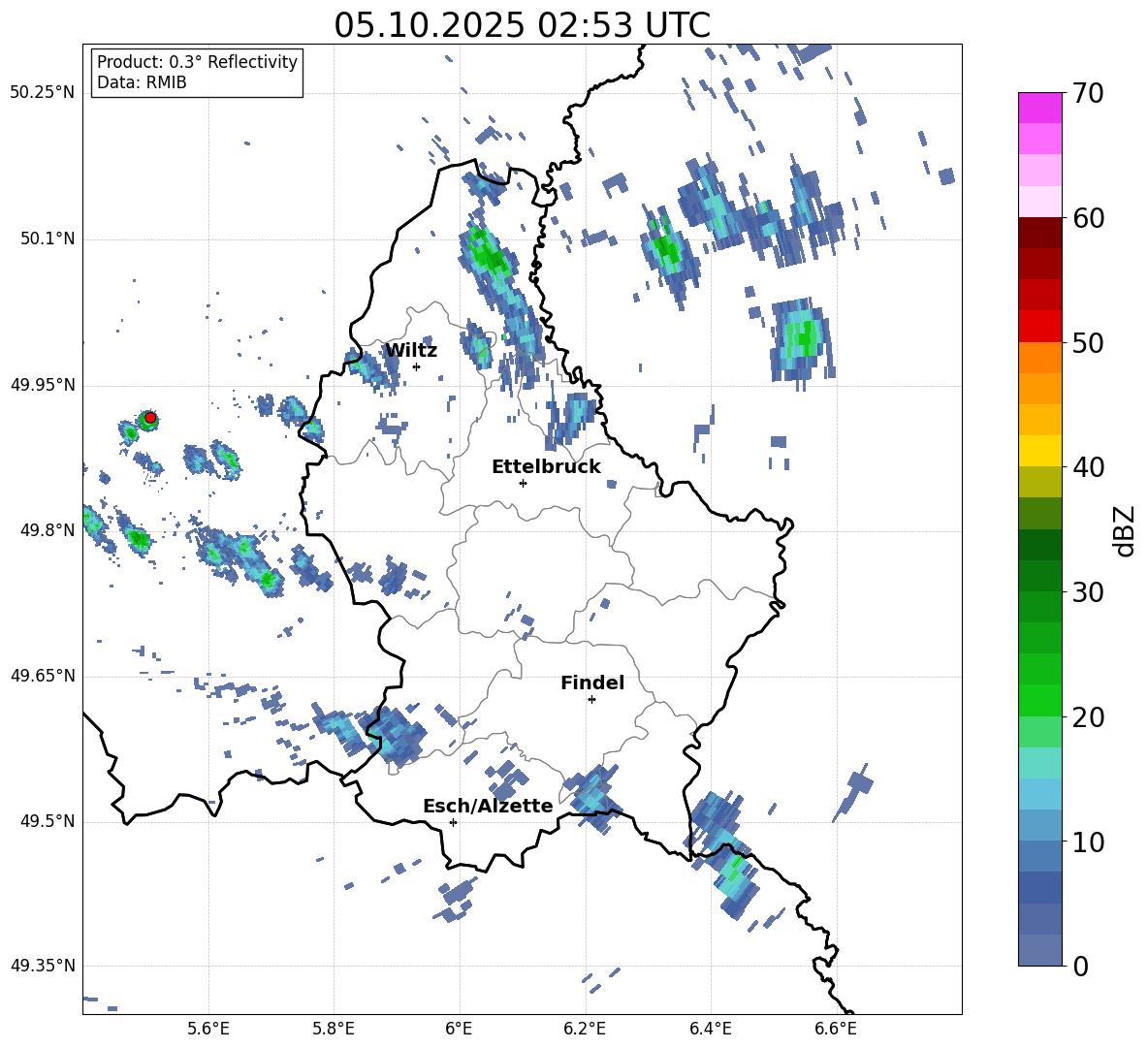This screenshot has width=1148, height=1048.
Task: Click the 49.5°N latitude tick label
Action: click(48, 821)
